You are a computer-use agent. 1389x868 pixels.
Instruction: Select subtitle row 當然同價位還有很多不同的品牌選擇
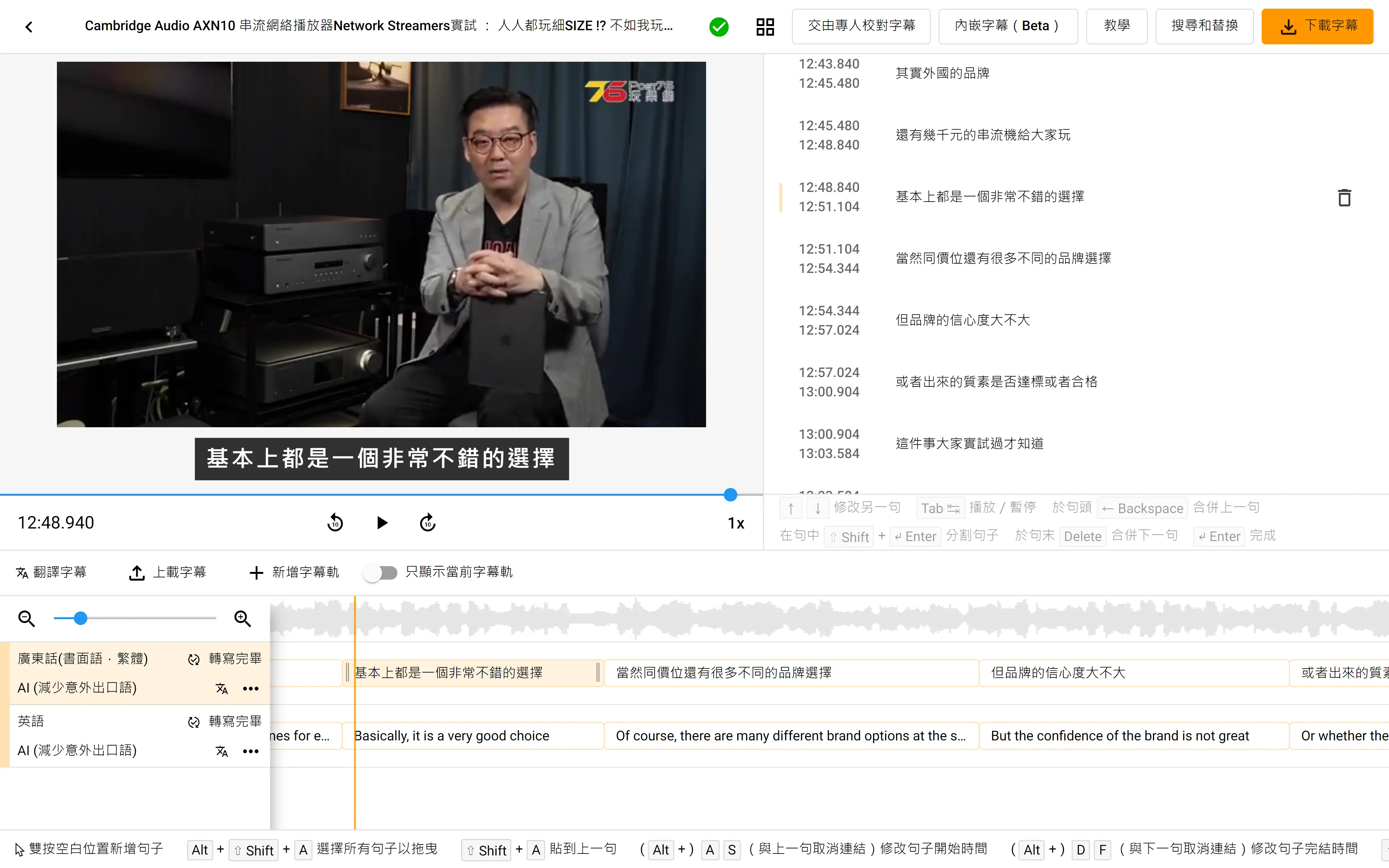[x=1076, y=258]
